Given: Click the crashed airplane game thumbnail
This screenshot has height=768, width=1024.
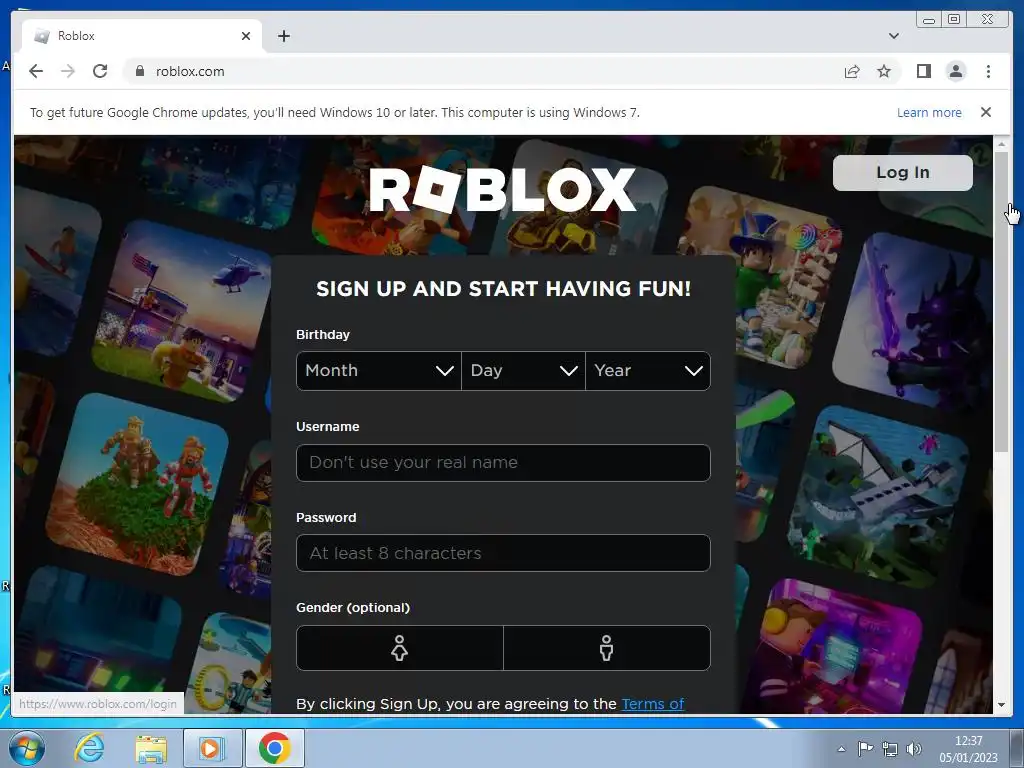Looking at the screenshot, I should [x=878, y=496].
